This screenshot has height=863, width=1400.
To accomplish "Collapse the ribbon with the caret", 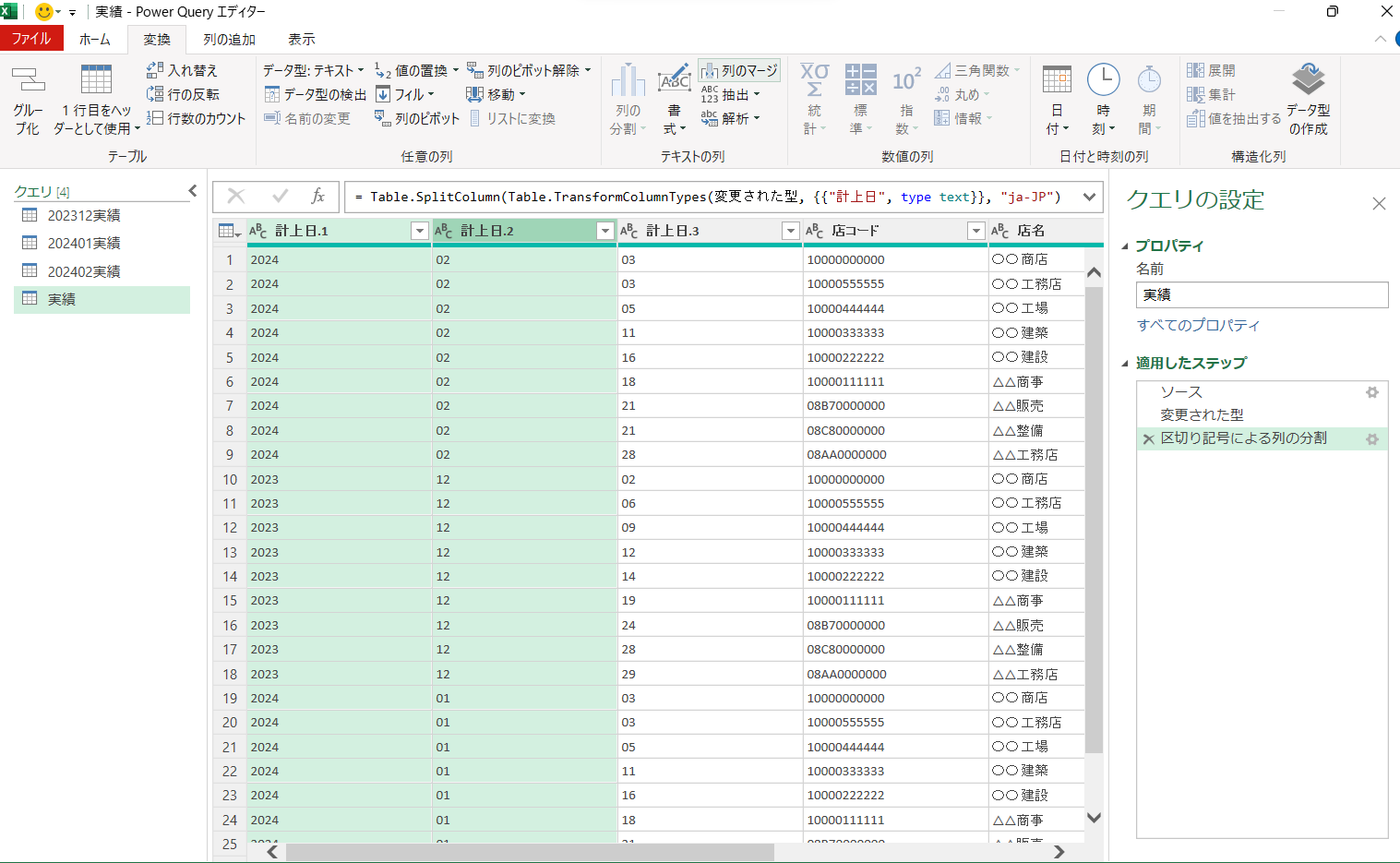I will tap(1380, 39).
